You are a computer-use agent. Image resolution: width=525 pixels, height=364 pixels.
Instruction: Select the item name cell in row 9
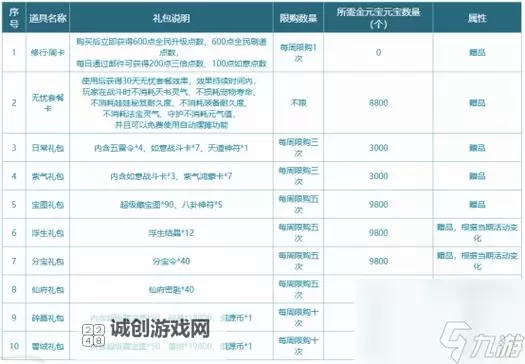tap(48, 317)
